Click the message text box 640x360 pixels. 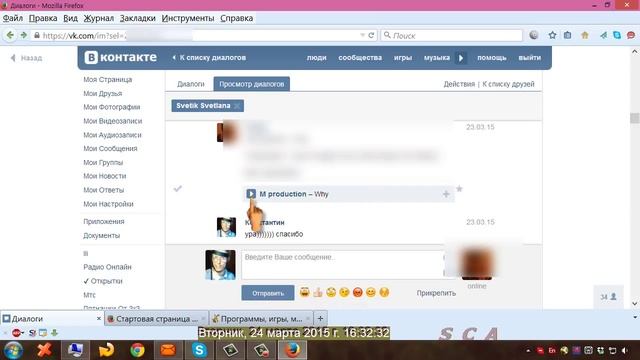pyautogui.click(x=343, y=264)
